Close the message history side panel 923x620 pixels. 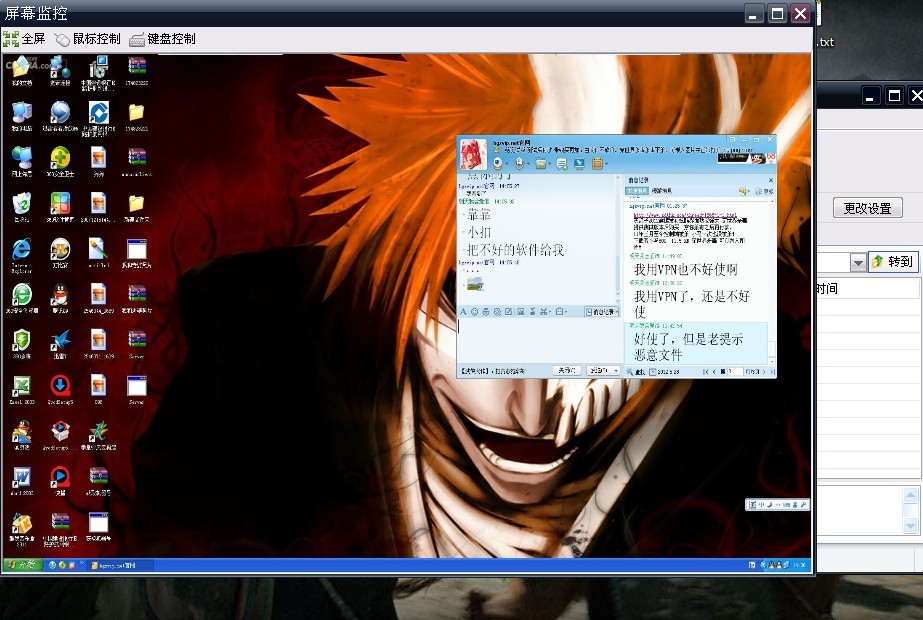[771, 180]
